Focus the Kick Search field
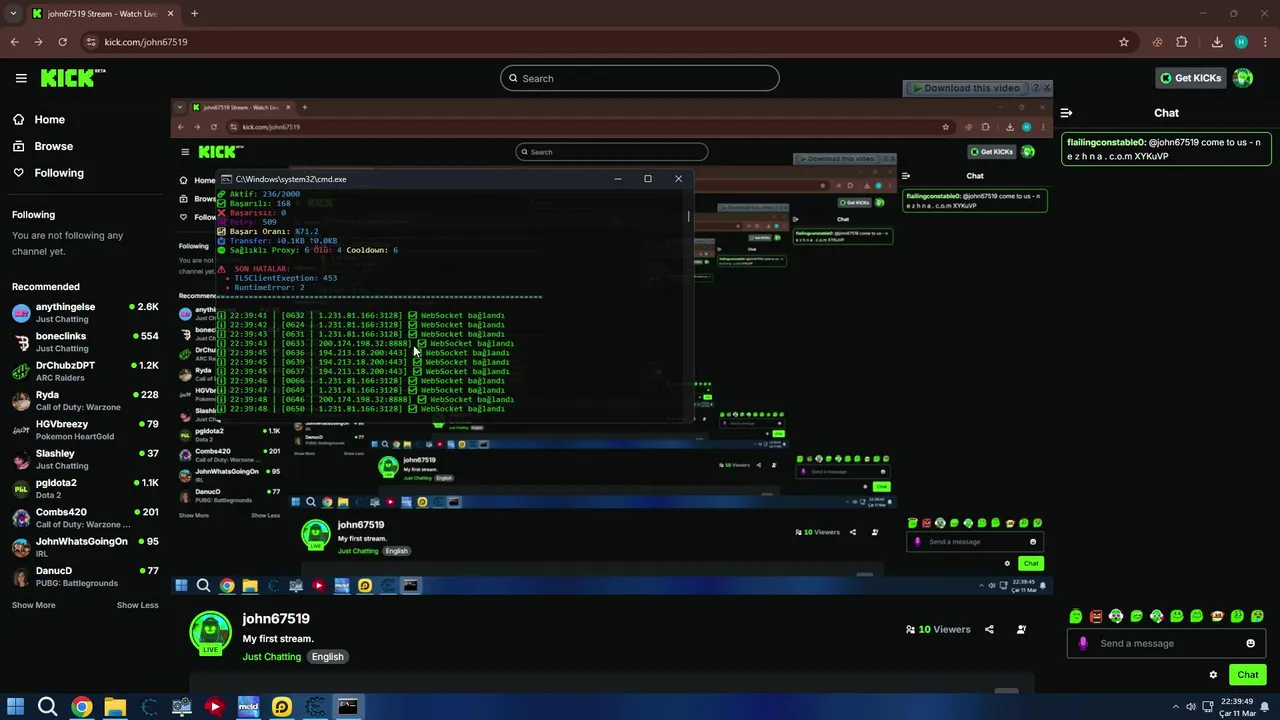The height and width of the screenshot is (720, 1280). pos(640,78)
